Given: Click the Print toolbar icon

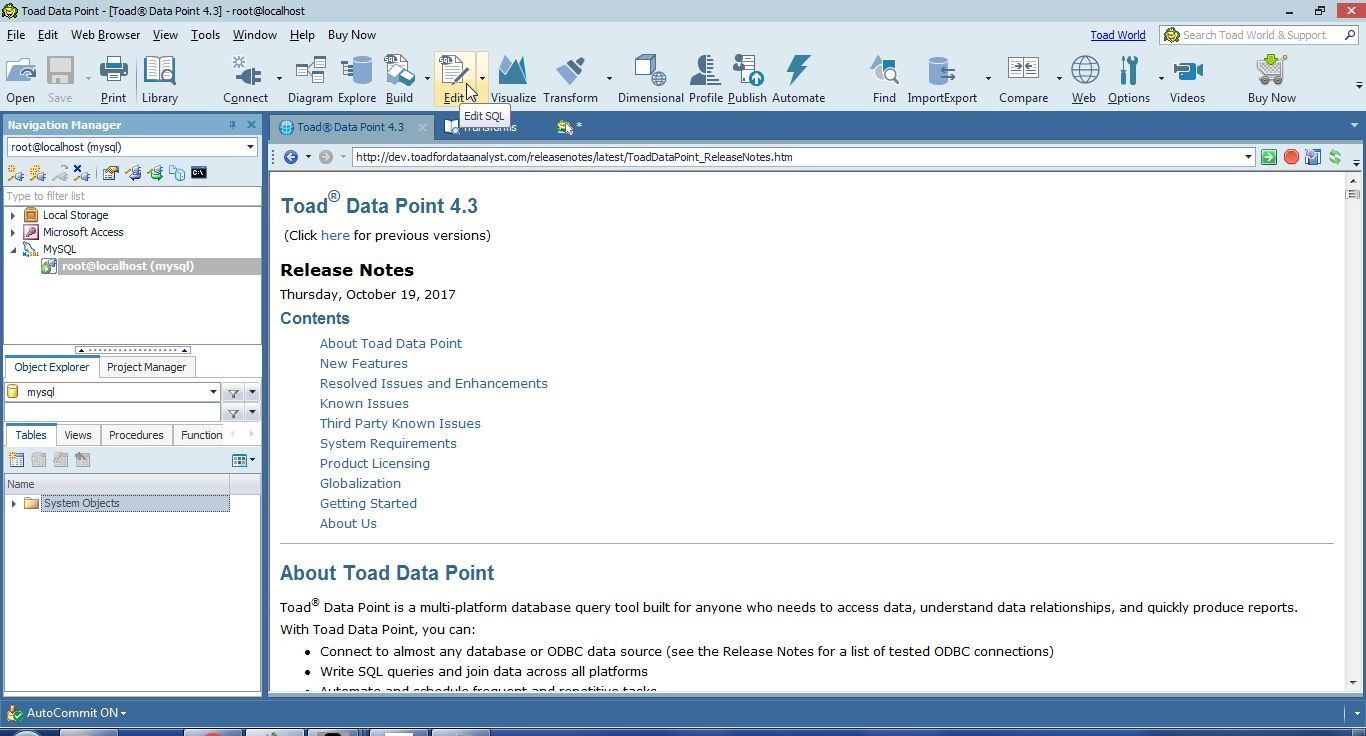Looking at the screenshot, I should click(113, 79).
